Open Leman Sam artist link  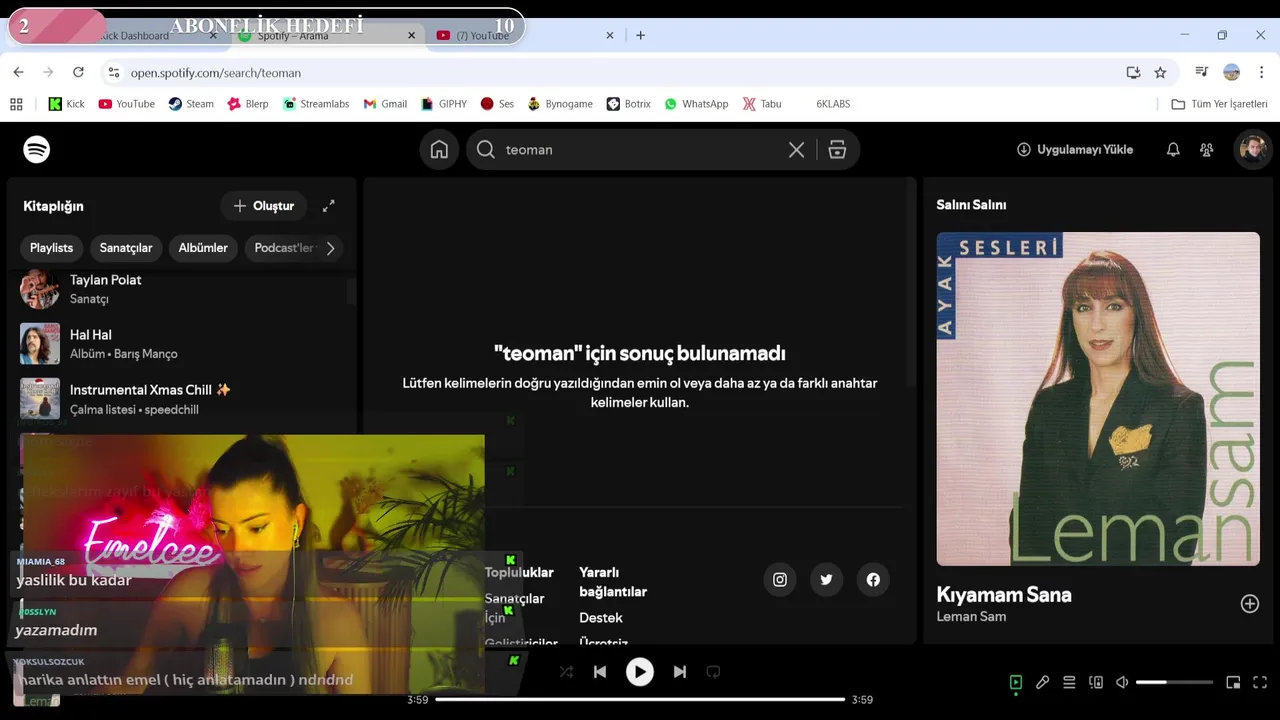click(x=971, y=617)
